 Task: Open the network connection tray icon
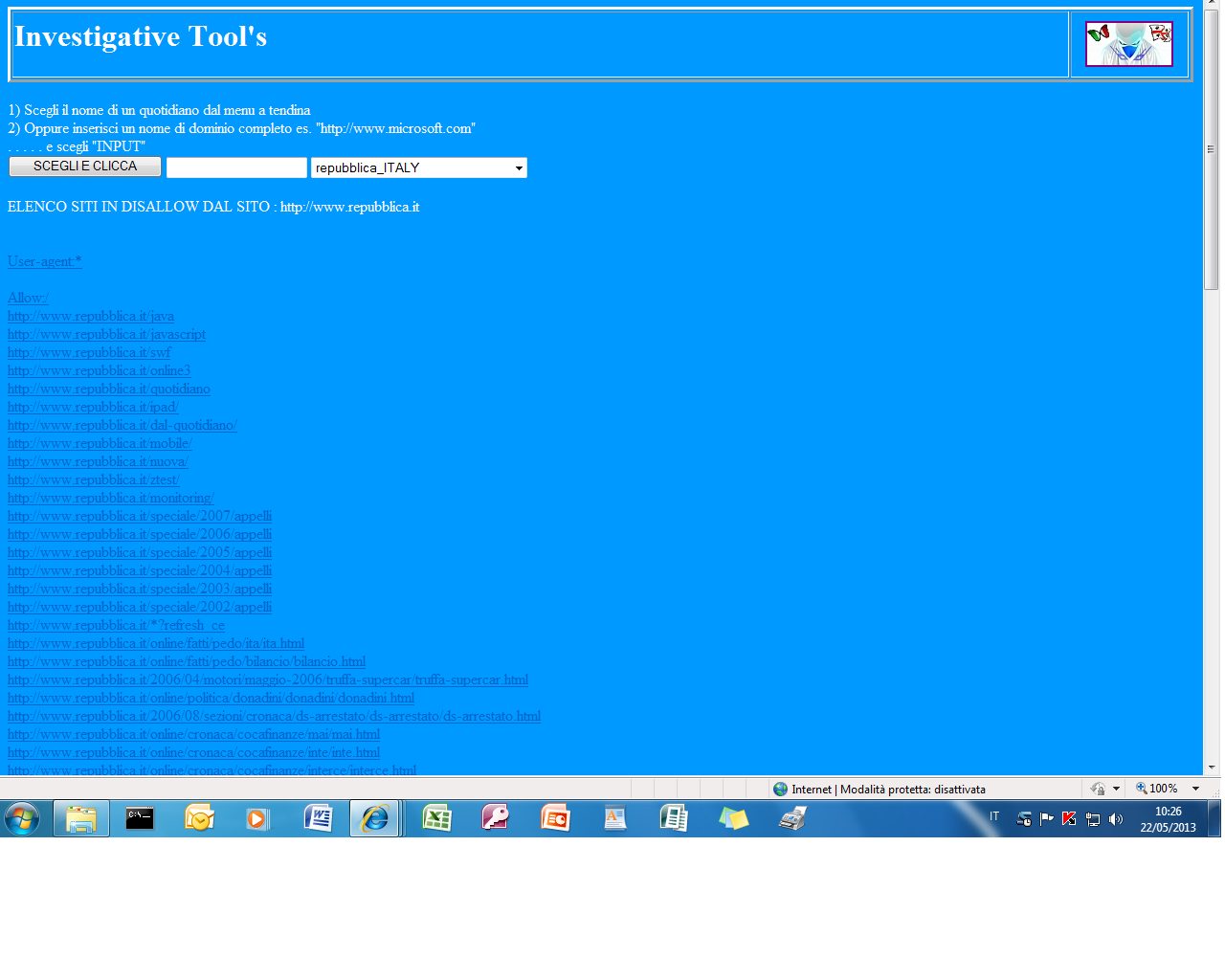coord(1093,819)
